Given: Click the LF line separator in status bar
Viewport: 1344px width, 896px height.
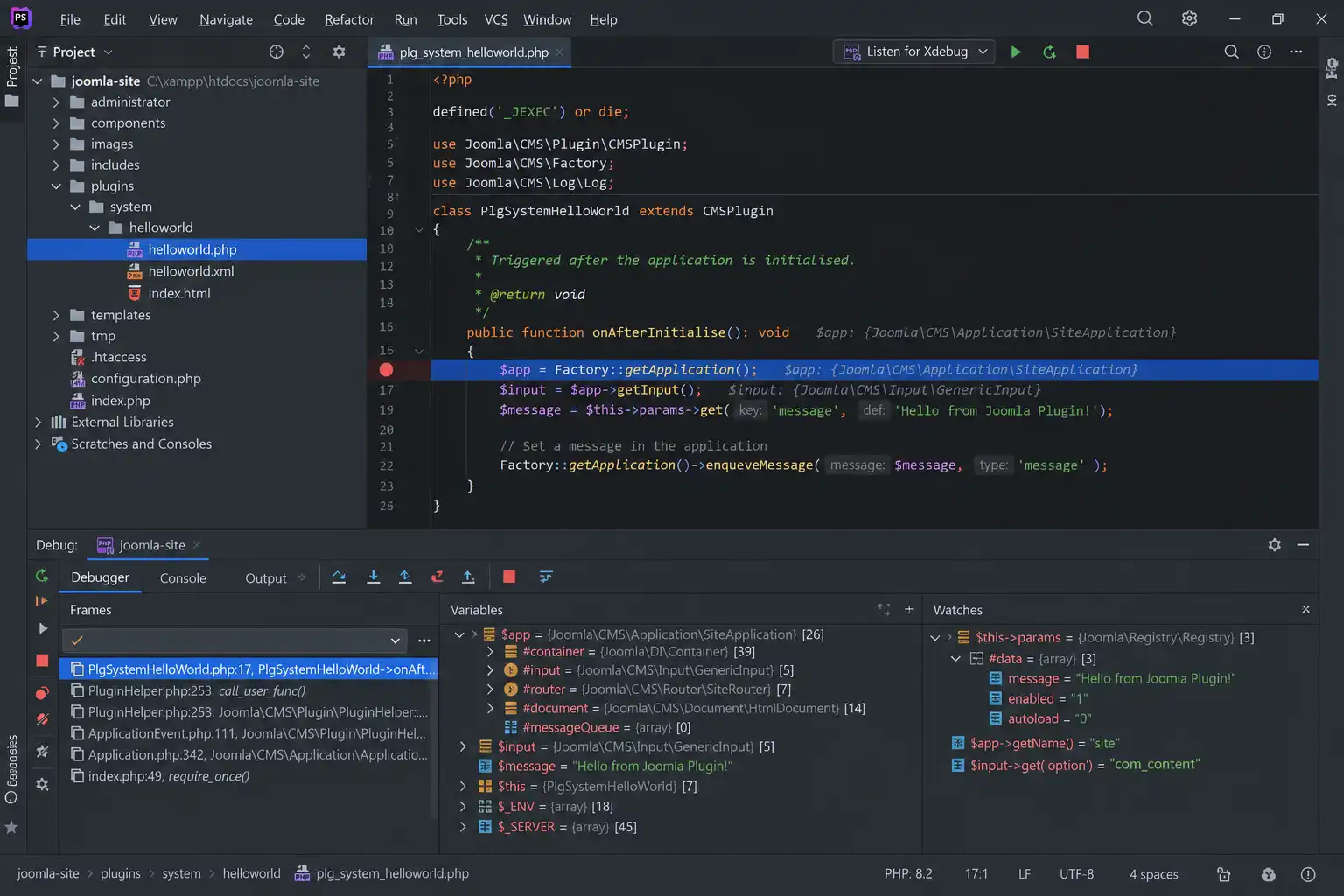Looking at the screenshot, I should point(1024,873).
